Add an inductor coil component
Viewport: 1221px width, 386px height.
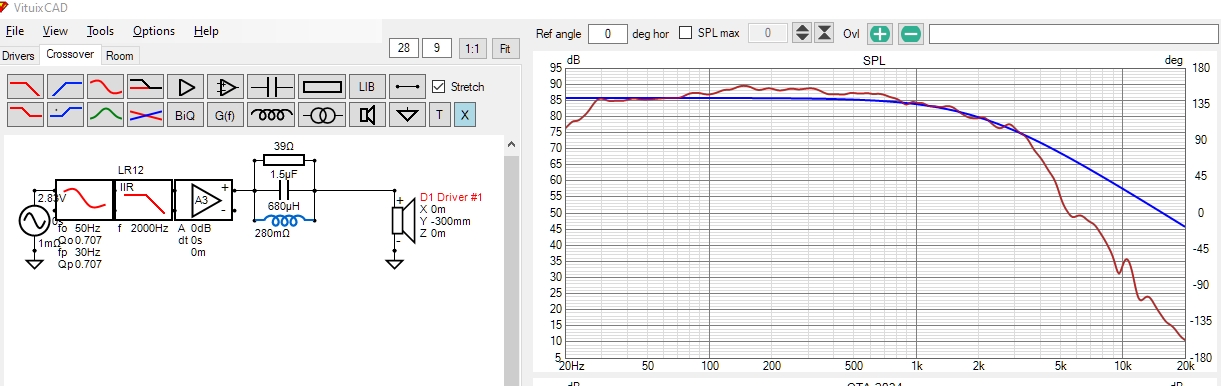[x=271, y=115]
